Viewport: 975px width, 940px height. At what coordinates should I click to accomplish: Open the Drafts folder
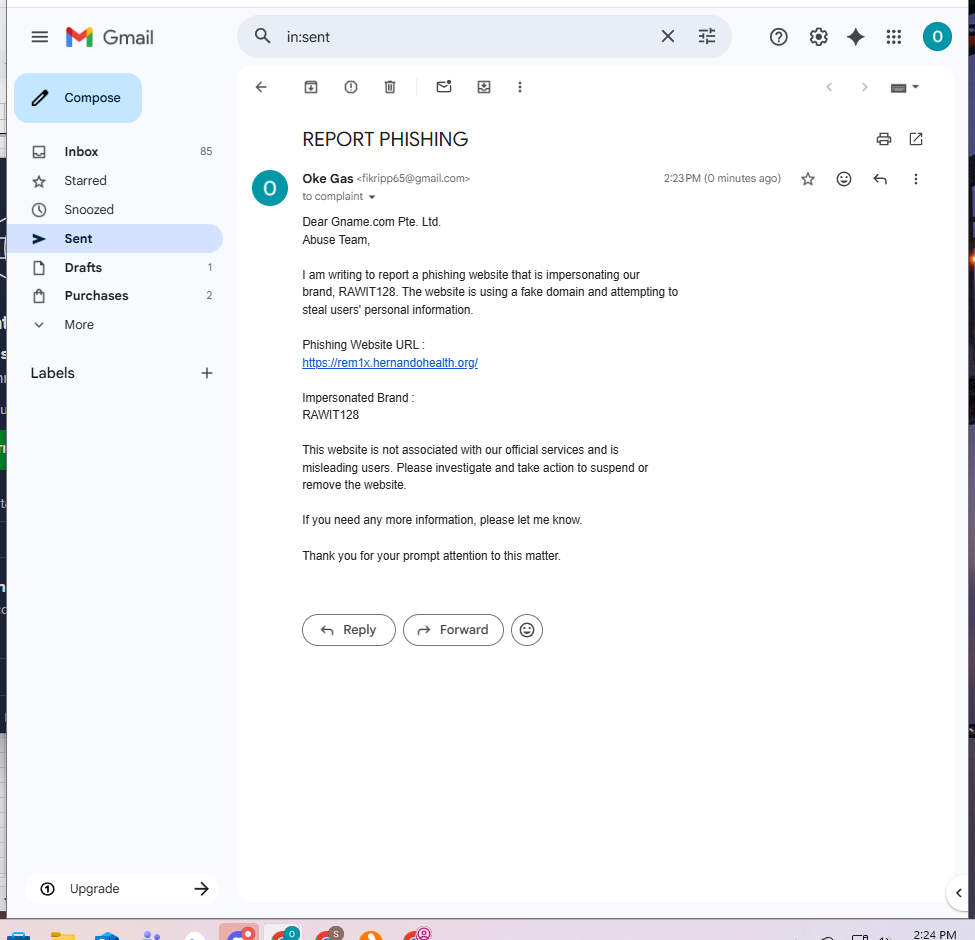tap(114, 267)
